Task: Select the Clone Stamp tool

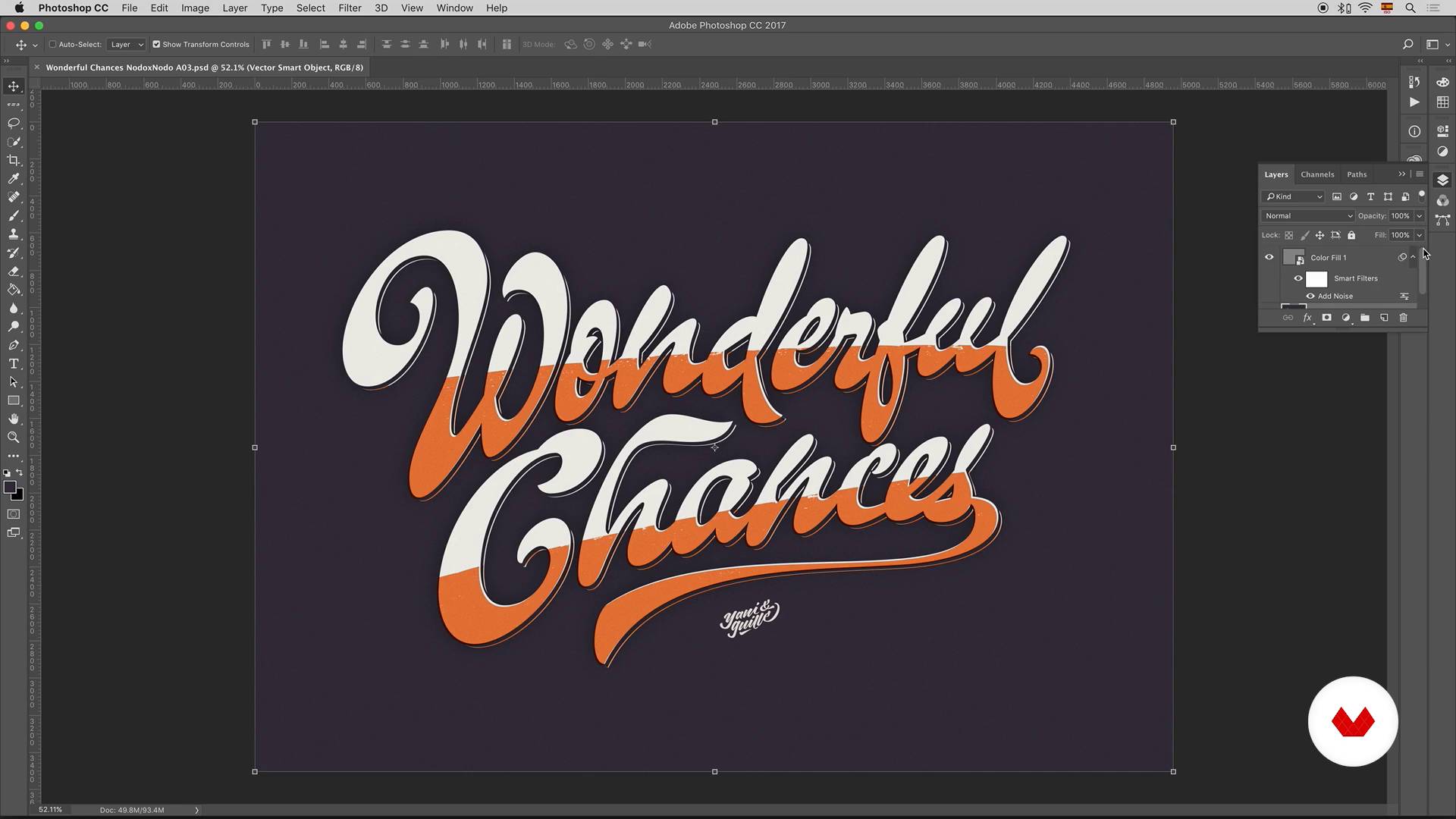Action: 14,234
